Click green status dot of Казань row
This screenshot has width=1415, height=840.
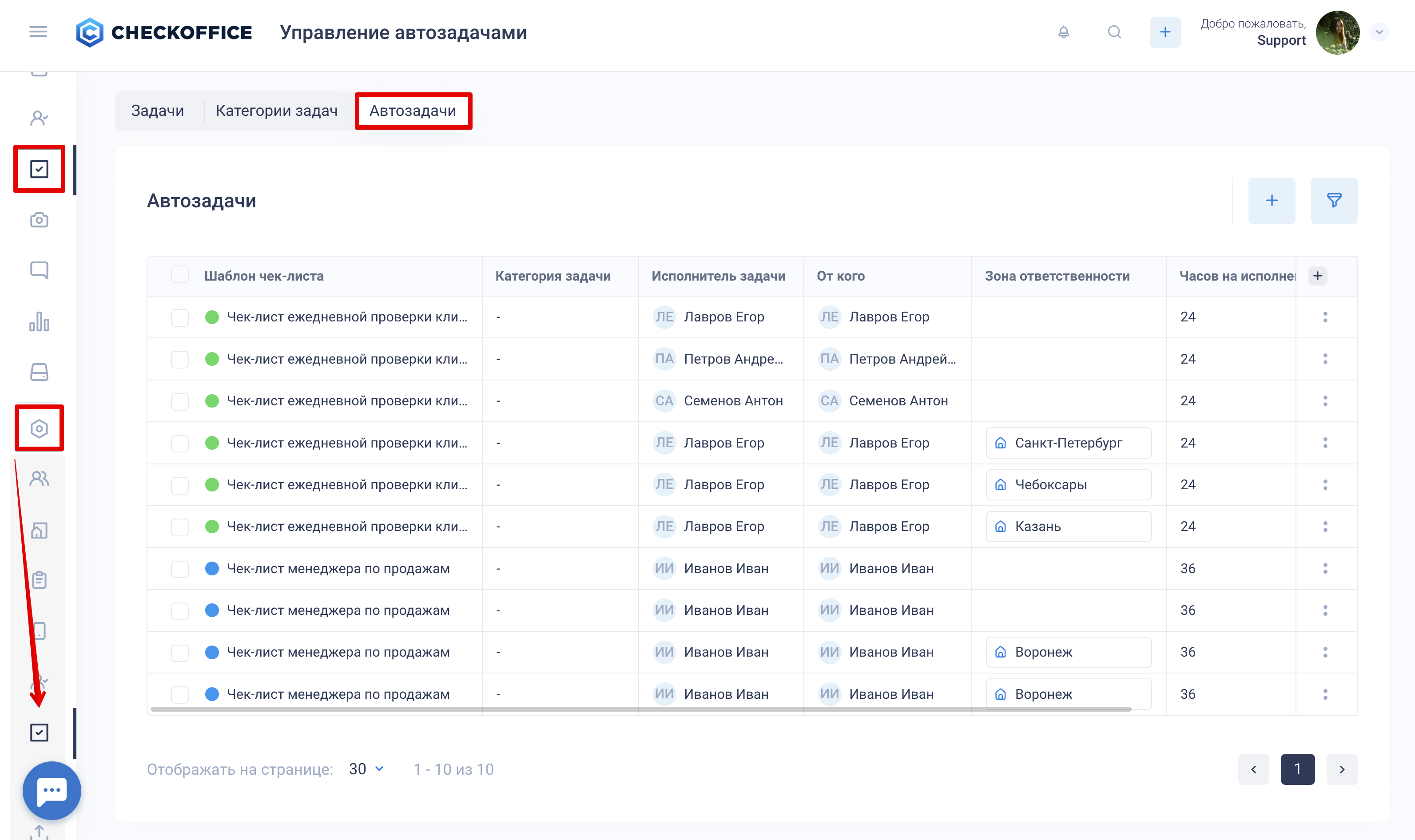212,527
